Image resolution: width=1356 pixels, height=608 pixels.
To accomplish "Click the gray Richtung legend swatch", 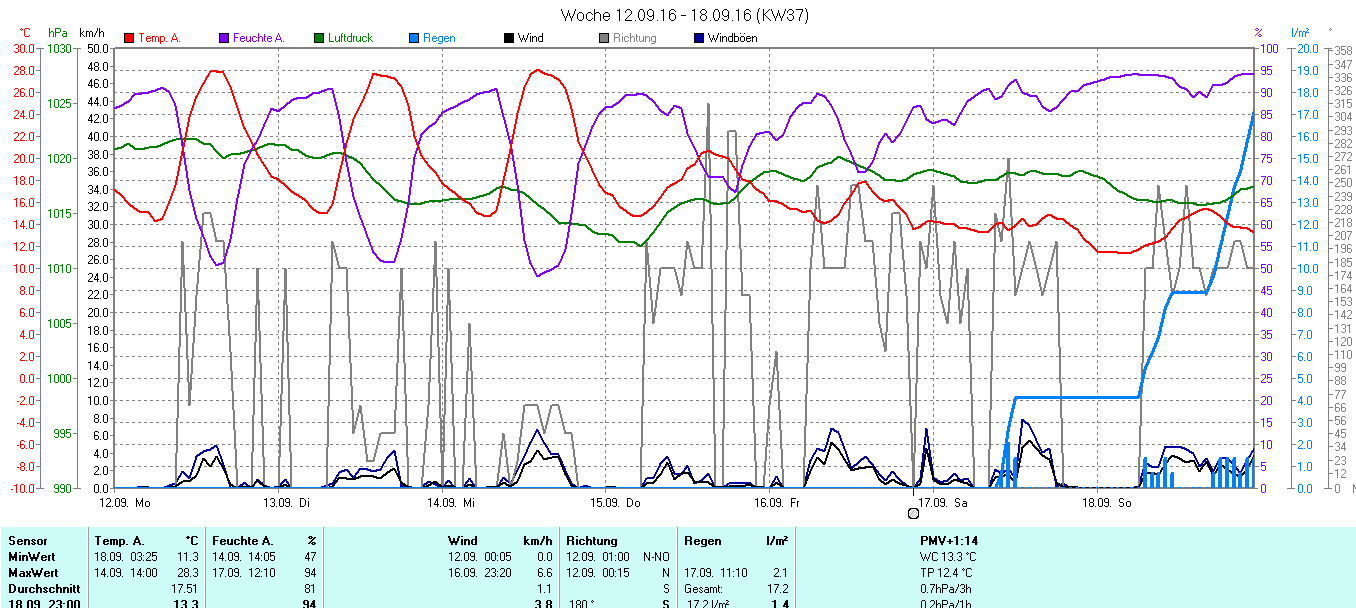I will pos(604,38).
